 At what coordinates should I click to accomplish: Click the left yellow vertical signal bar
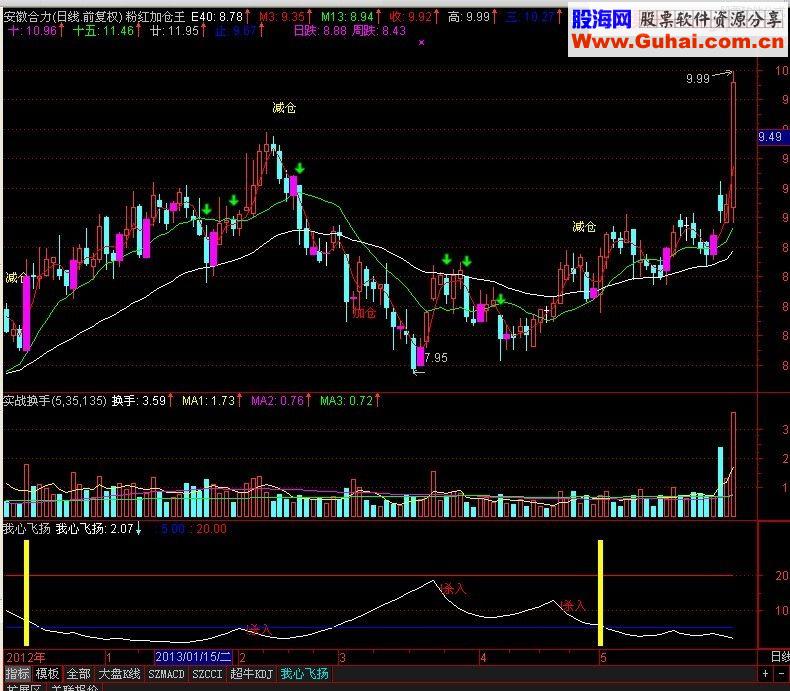tap(27, 593)
